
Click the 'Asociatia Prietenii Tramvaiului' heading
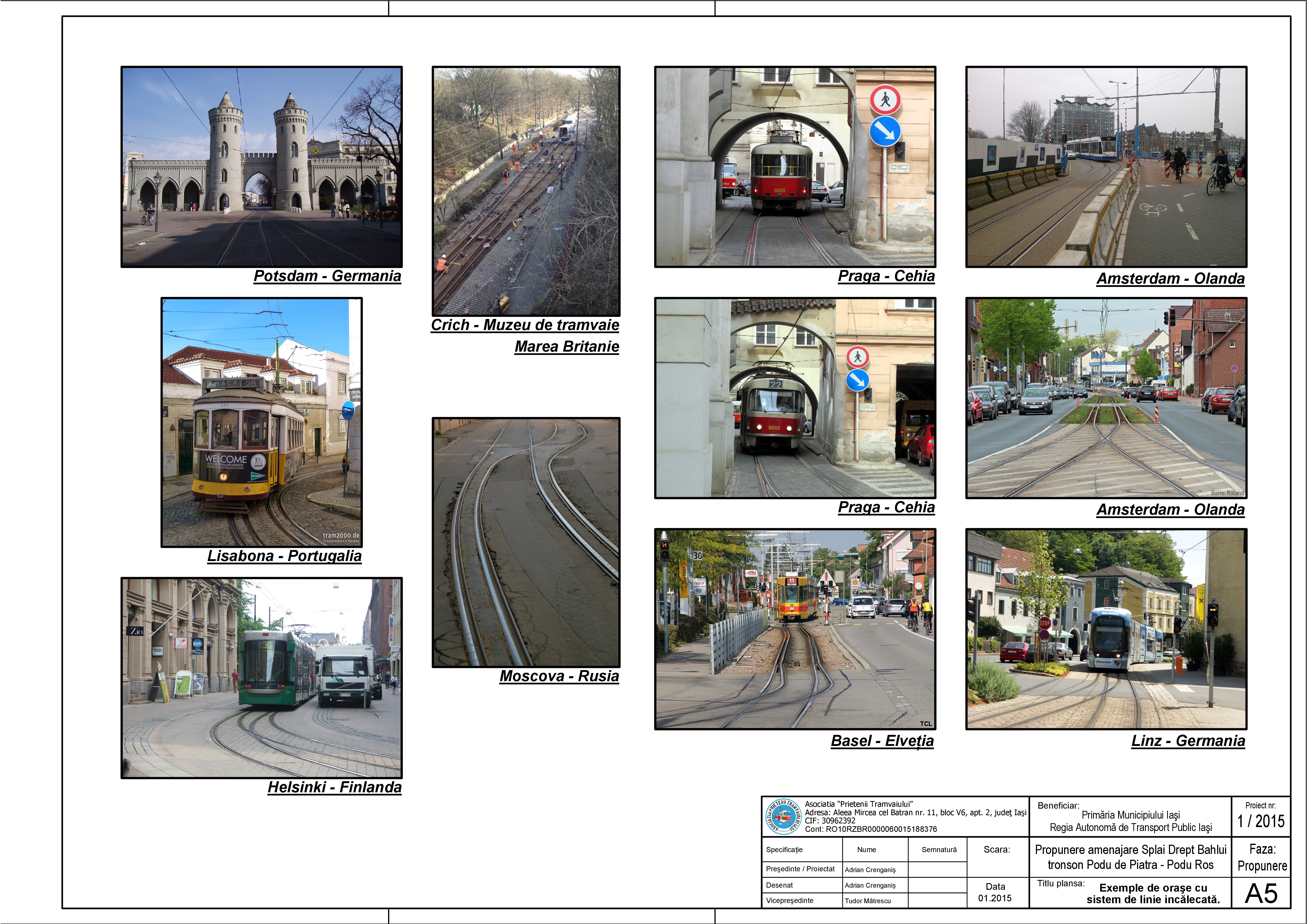click(x=859, y=804)
